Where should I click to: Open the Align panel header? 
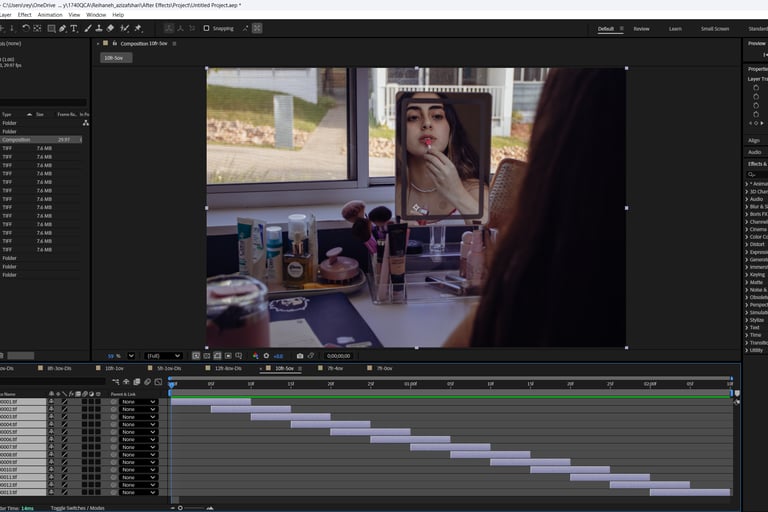(754, 140)
